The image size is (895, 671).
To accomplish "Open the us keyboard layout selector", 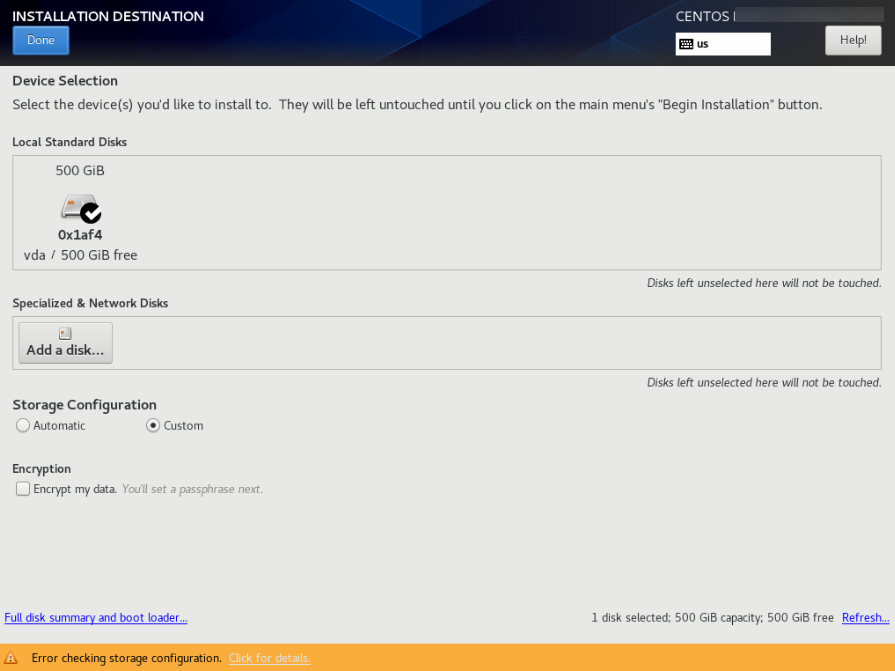I will coord(723,44).
